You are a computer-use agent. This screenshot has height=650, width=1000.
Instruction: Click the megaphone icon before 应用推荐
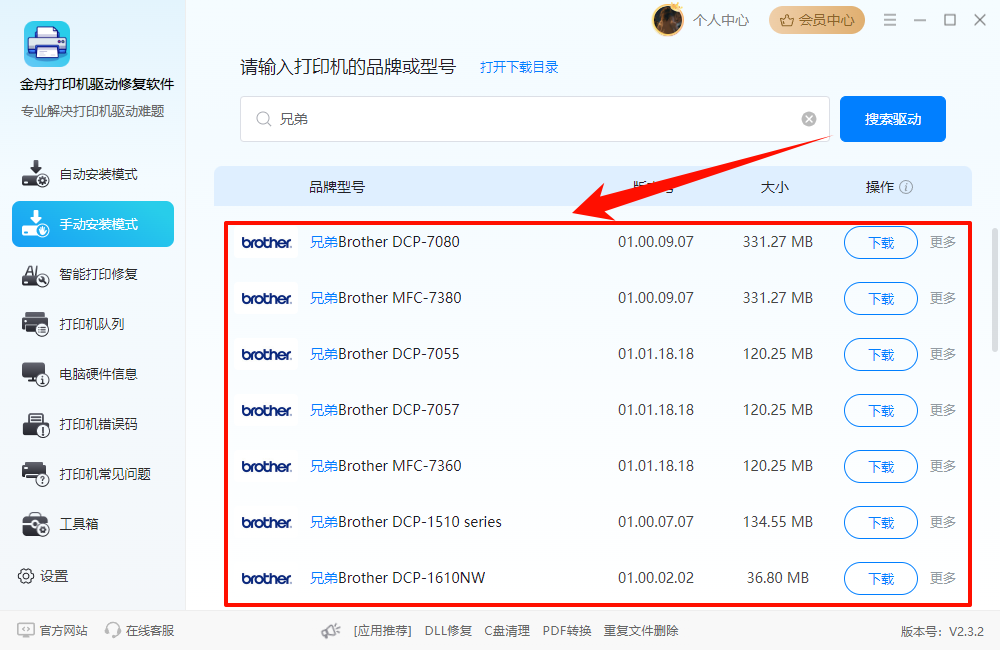tap(331, 631)
